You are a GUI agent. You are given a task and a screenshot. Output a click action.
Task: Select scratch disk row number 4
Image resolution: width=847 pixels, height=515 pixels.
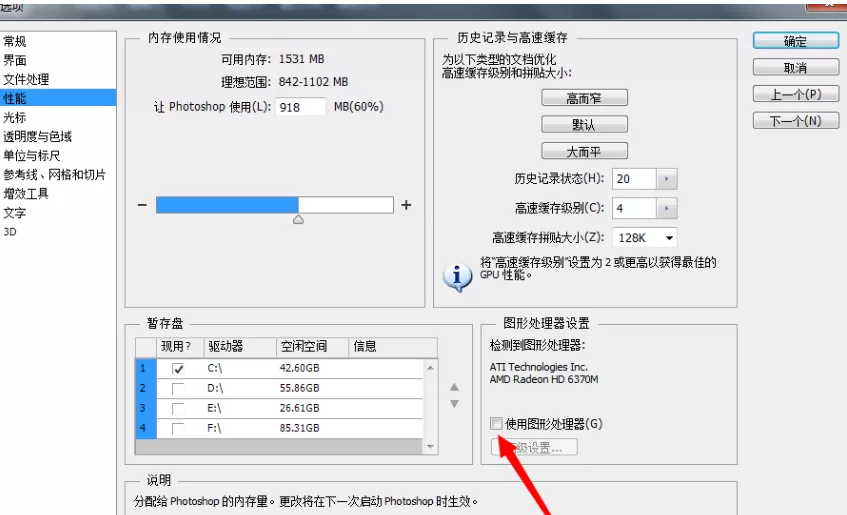145,428
